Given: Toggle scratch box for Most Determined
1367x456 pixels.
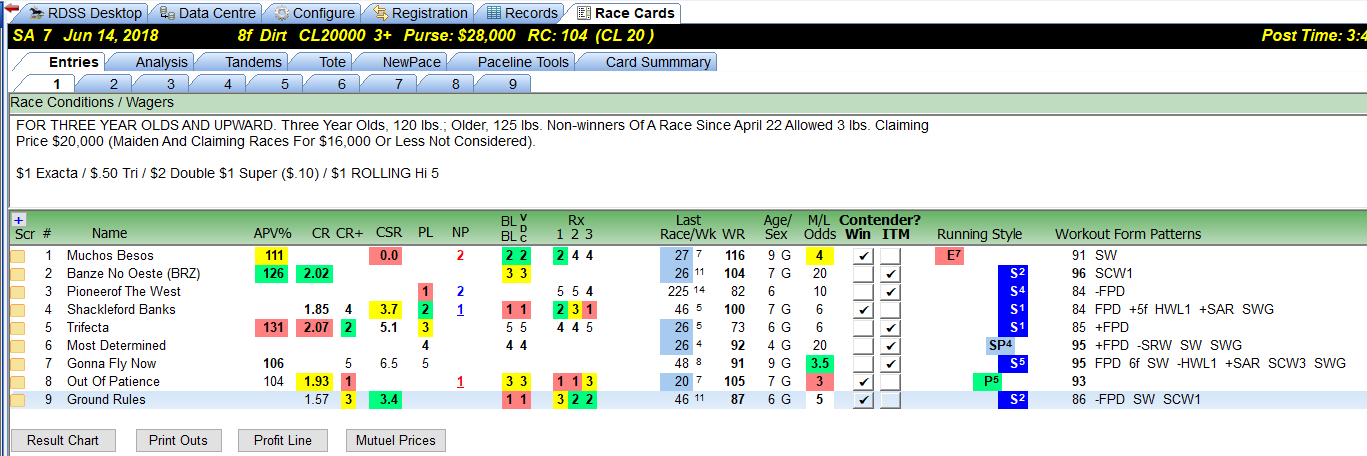Looking at the screenshot, I should tap(18, 346).
